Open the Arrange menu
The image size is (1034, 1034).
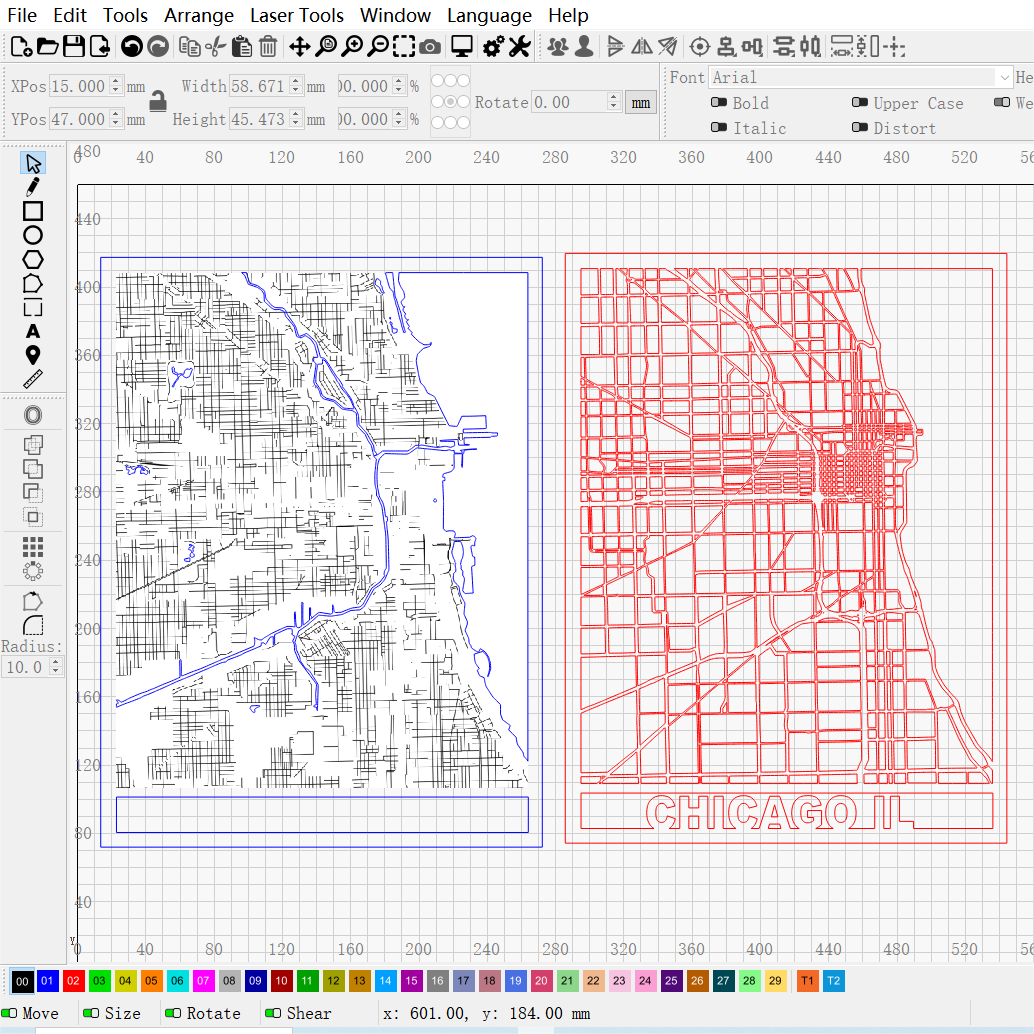[x=198, y=15]
